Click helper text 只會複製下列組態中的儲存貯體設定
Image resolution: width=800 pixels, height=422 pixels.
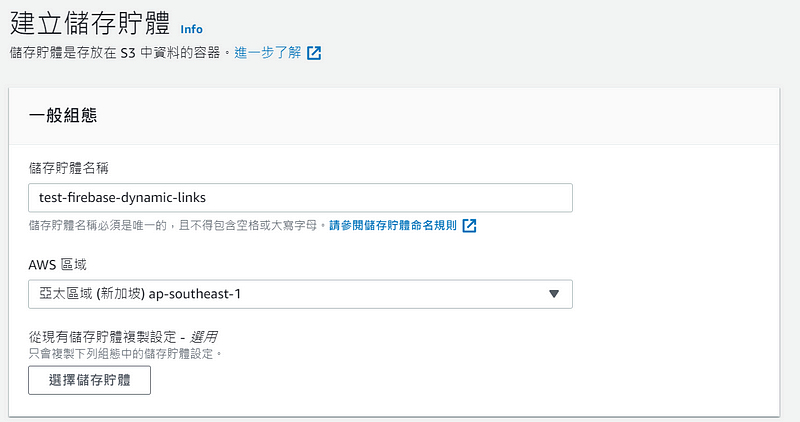[x=126, y=354]
